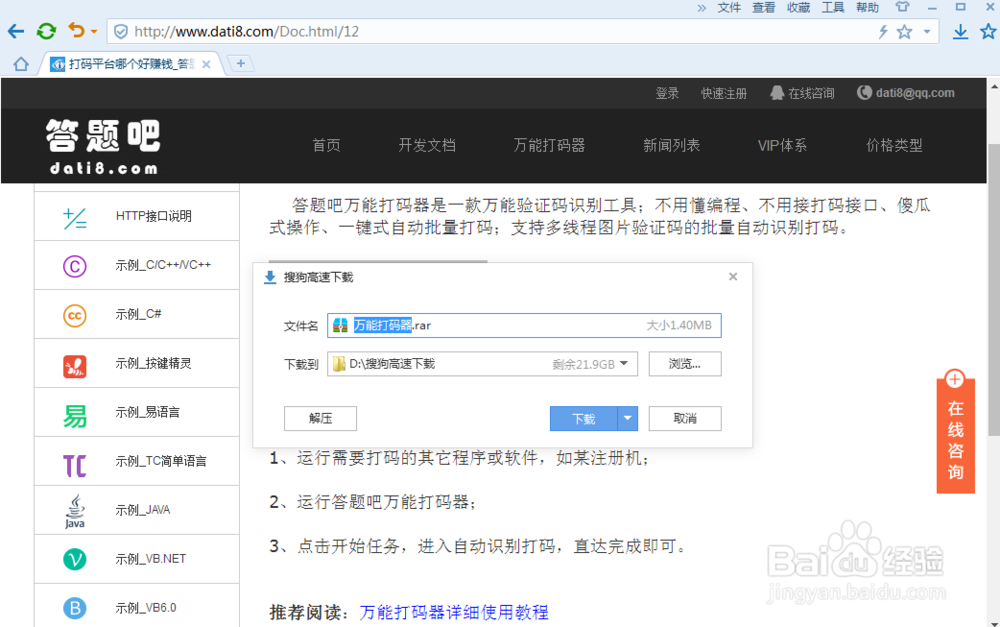1000x627 pixels.
Task: Click the blue VB6.0 icon in the sidebar
Action: coord(75,608)
